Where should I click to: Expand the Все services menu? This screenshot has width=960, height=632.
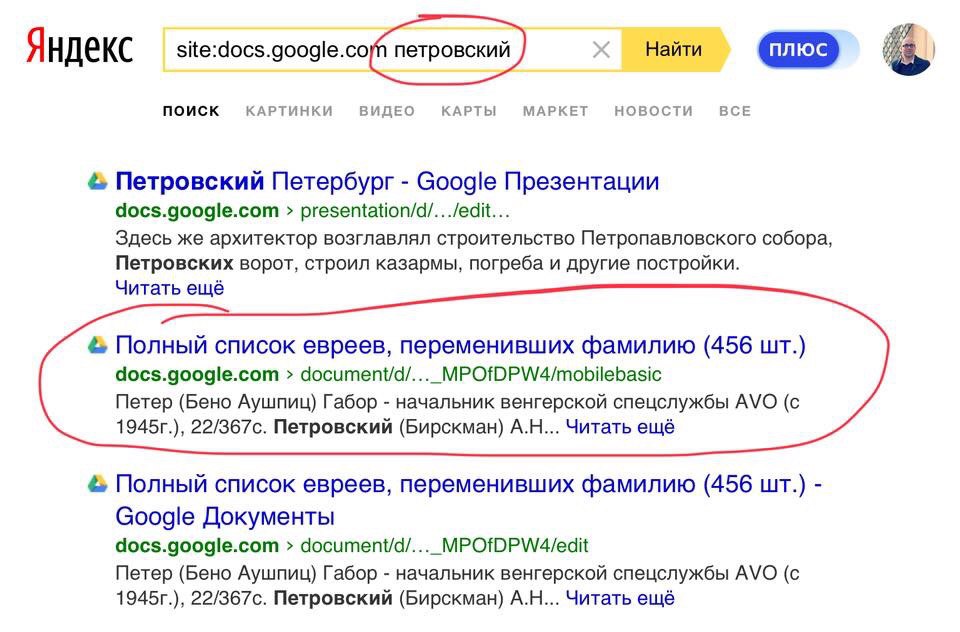click(734, 111)
